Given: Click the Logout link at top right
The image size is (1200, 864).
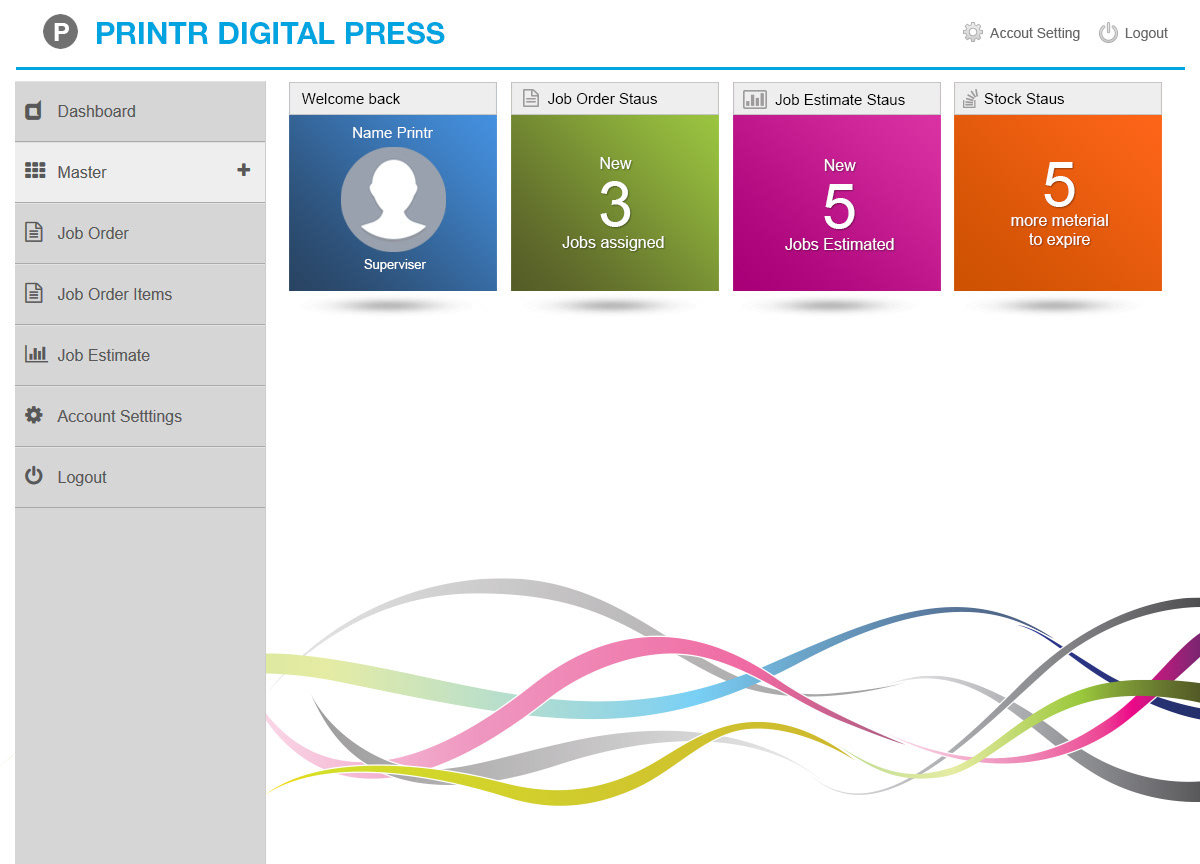Looking at the screenshot, I should [x=1145, y=33].
